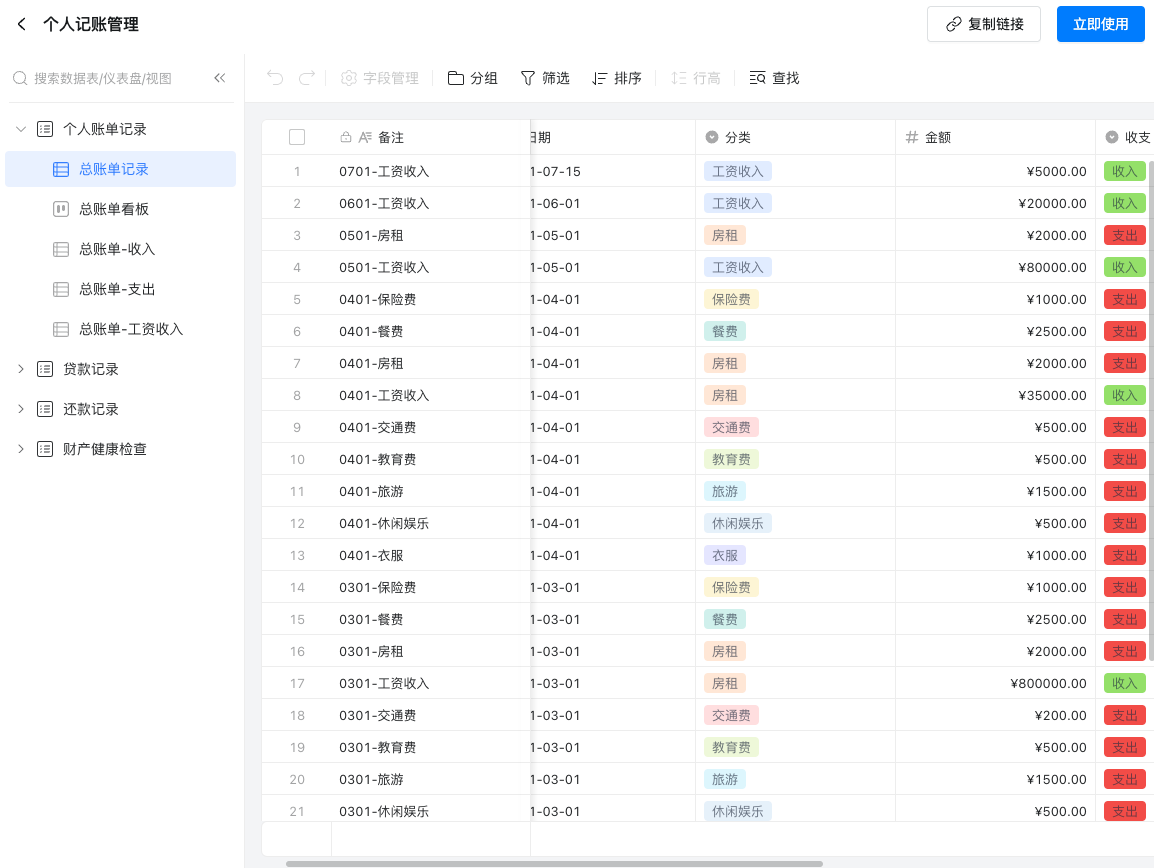This screenshot has width=1154, height=868.
Task: Collapse the left sidebar with the « icon
Action: click(220, 77)
